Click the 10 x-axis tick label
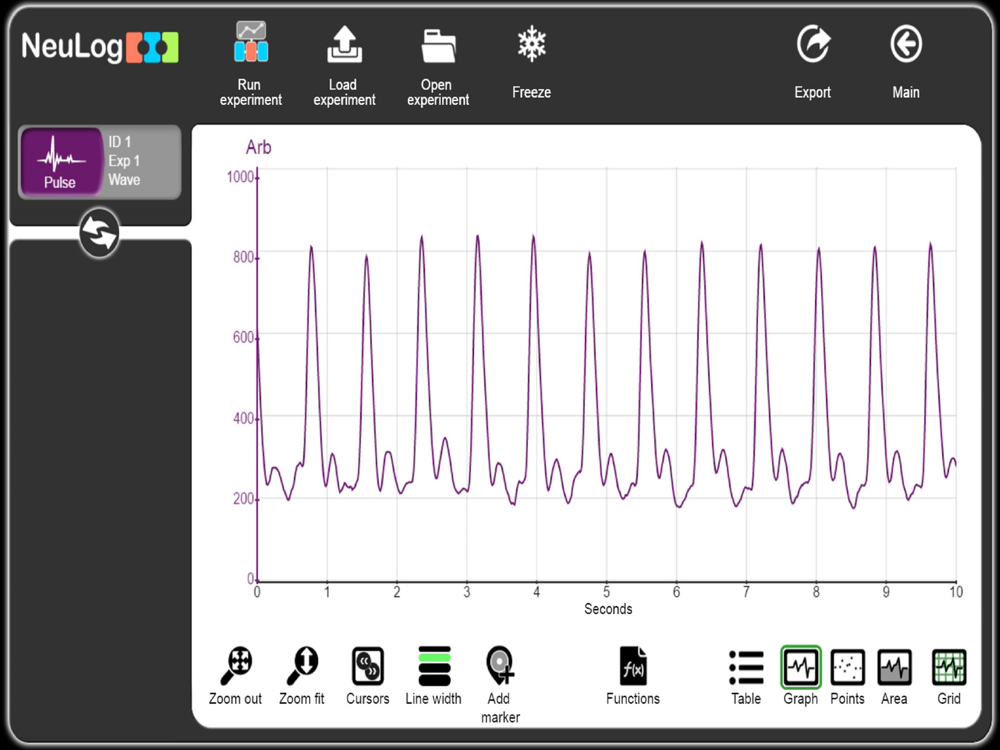 [x=955, y=592]
